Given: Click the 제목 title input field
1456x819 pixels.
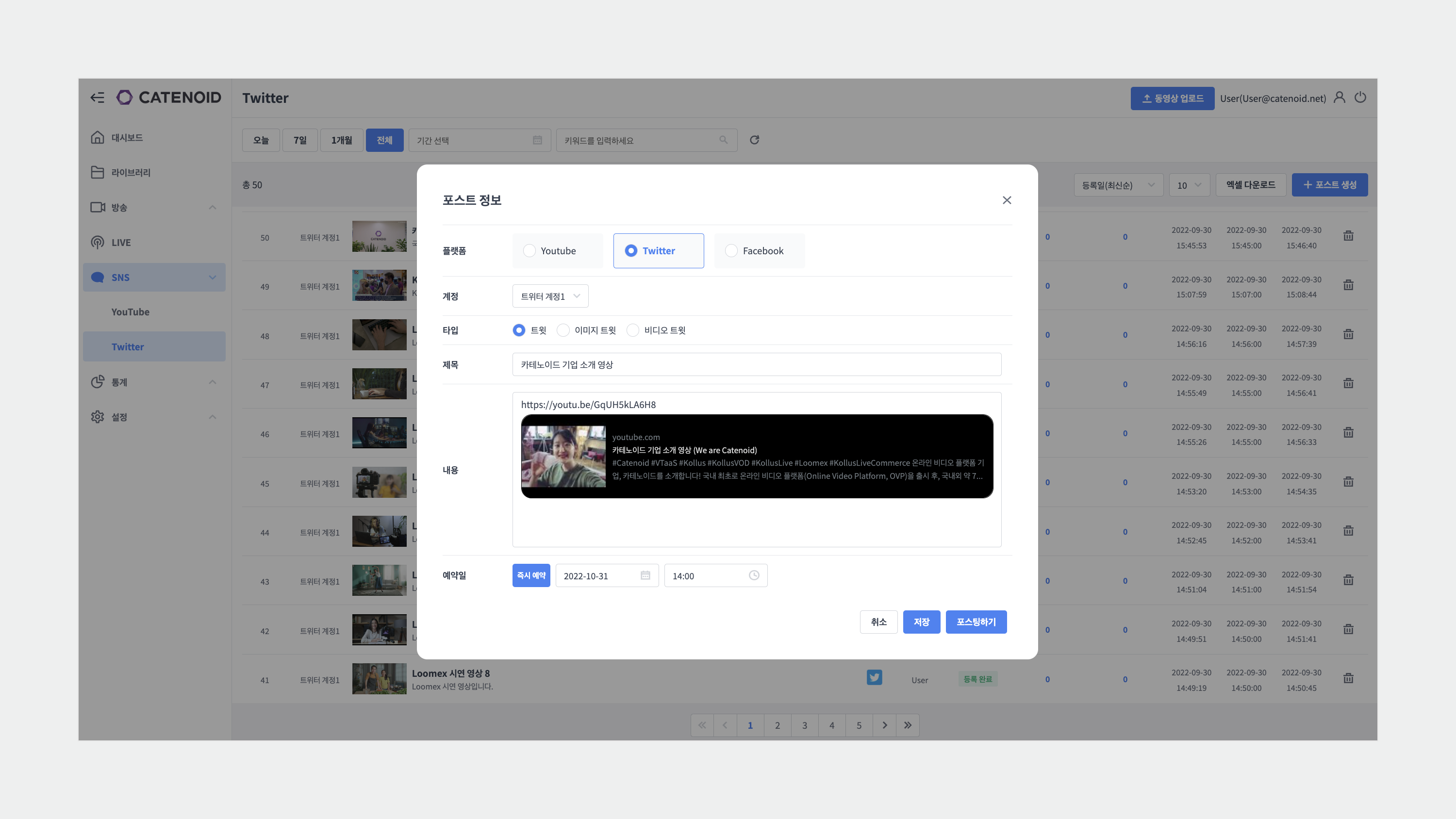Looking at the screenshot, I should tap(756, 364).
